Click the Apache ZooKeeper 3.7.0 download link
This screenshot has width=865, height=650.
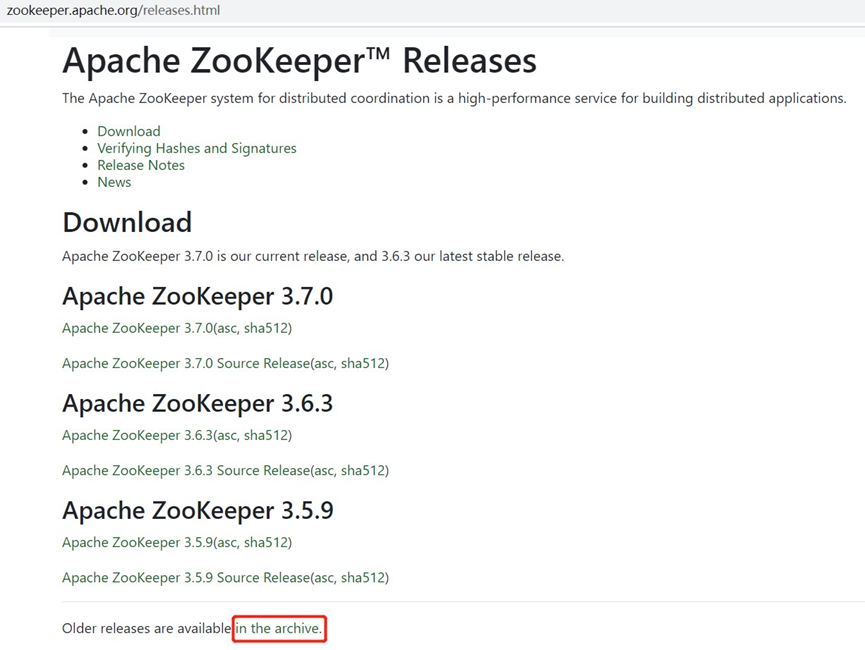point(140,328)
